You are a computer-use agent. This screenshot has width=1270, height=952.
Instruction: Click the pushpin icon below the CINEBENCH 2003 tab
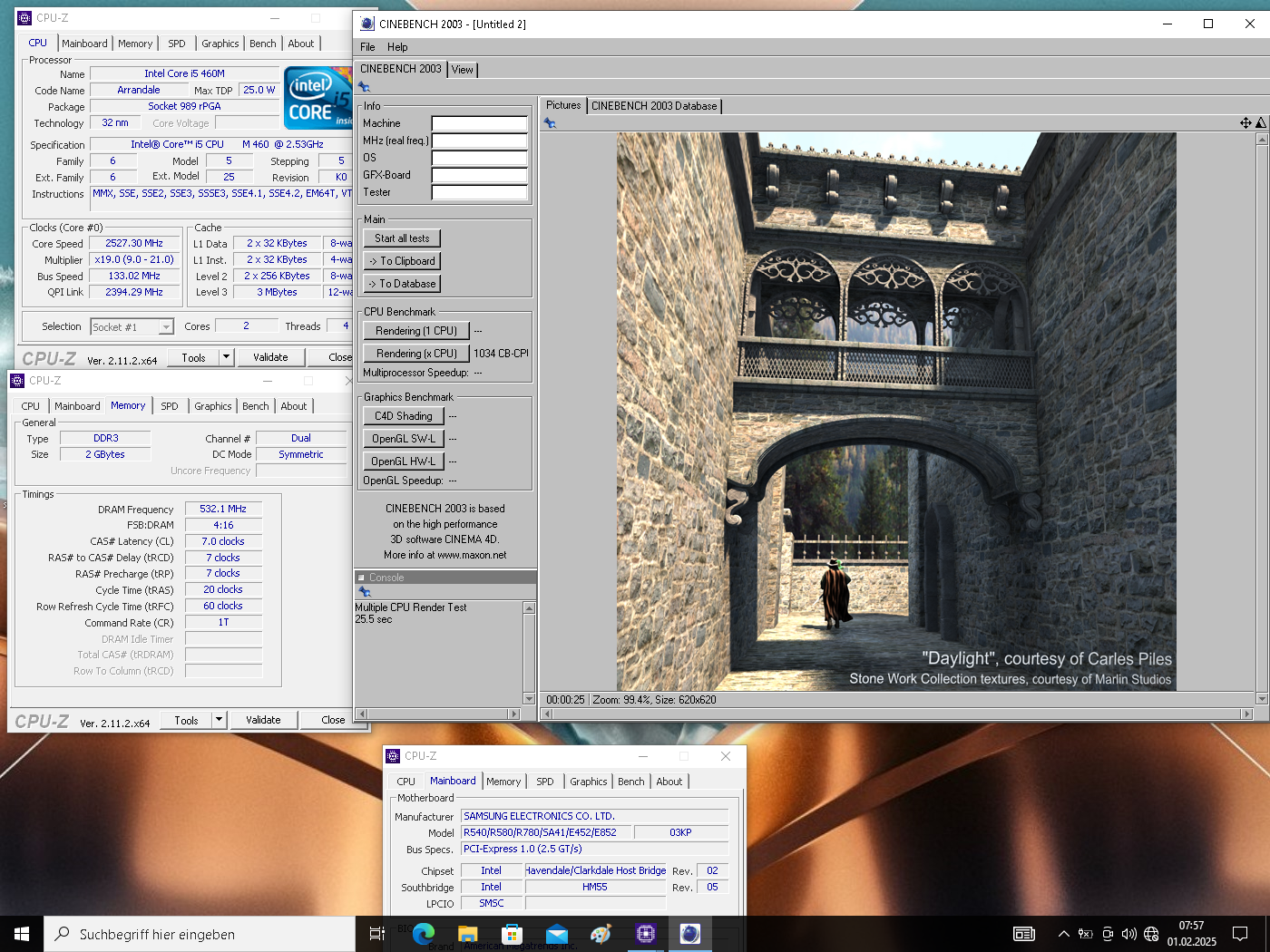pyautogui.click(x=364, y=87)
